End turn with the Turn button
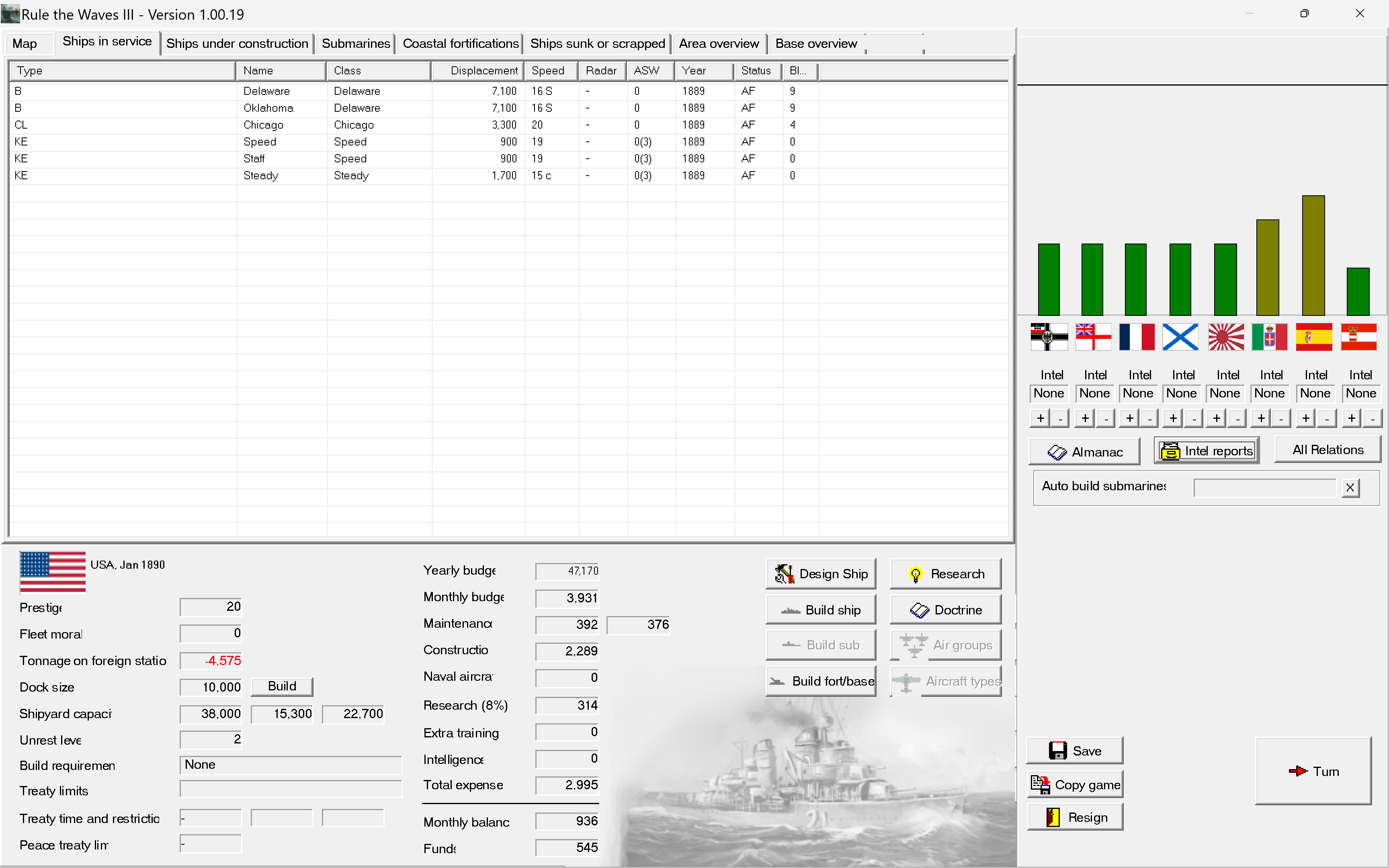Image resolution: width=1389 pixels, height=868 pixels. 1313,771
